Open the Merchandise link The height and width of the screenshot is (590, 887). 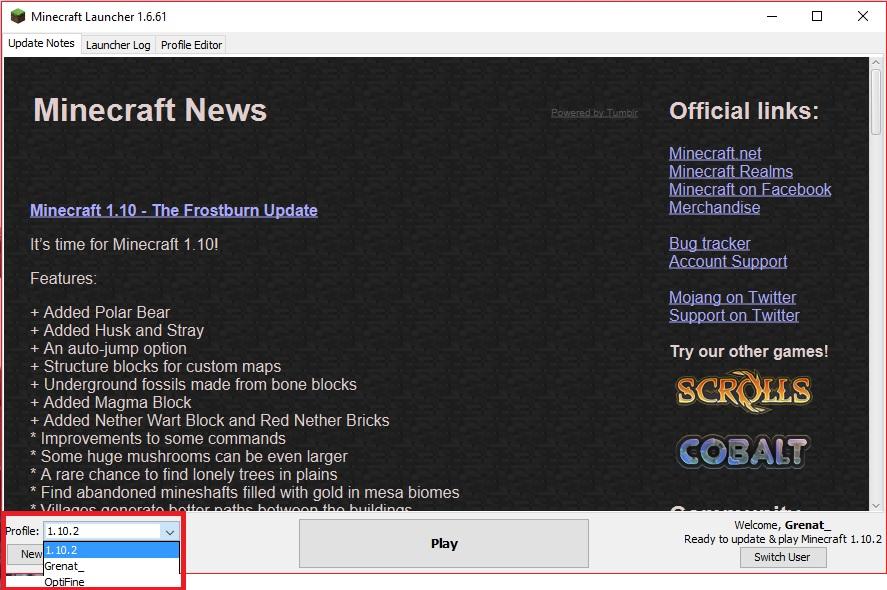714,208
